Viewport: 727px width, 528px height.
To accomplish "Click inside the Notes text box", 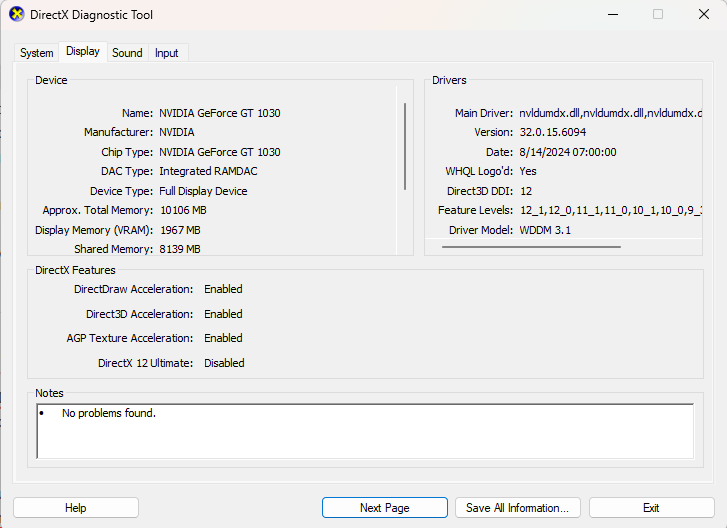I will point(365,431).
